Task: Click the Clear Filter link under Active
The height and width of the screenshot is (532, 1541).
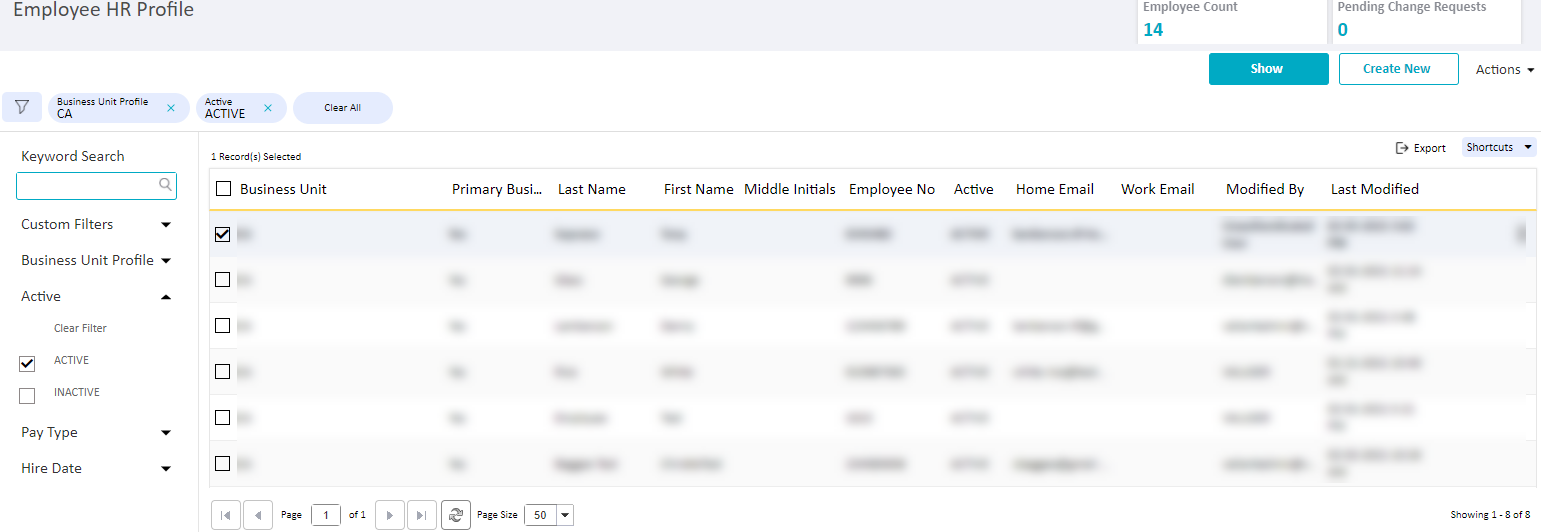Action: coord(80,328)
